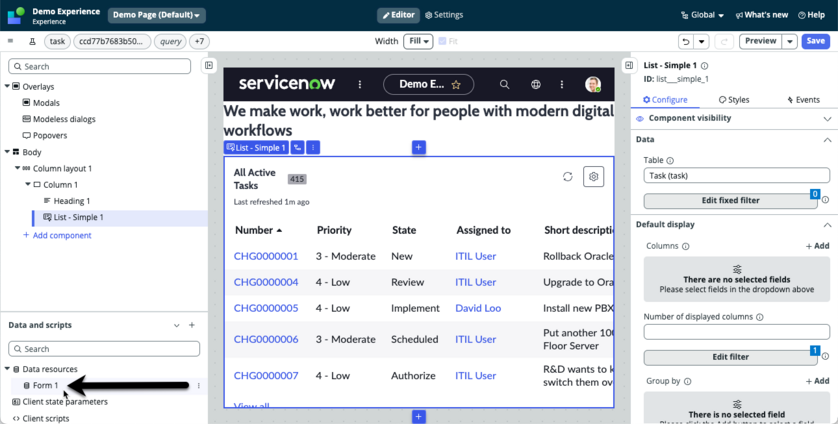Click the search magnifier in ServiceNow header
Image resolution: width=838 pixels, height=424 pixels.
(x=505, y=84)
